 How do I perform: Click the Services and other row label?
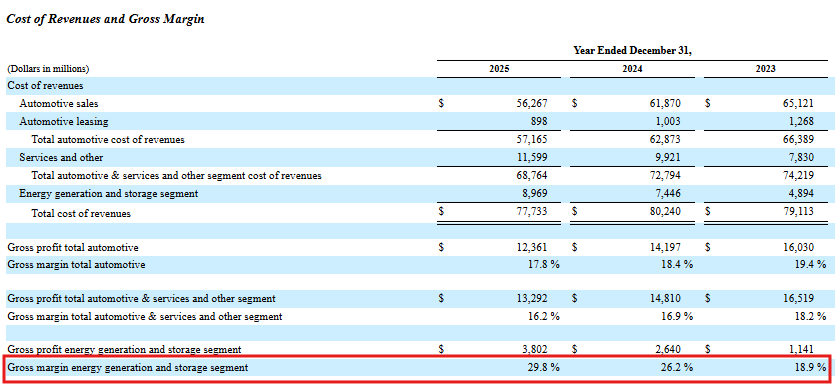pos(61,158)
